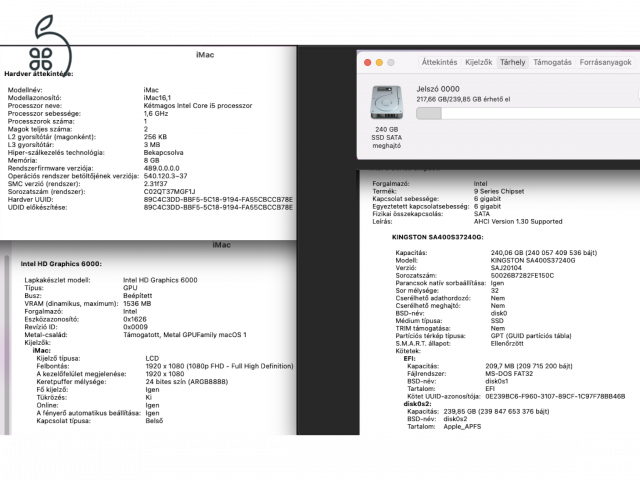Switch to the Kijelzők tab

(x=478, y=62)
